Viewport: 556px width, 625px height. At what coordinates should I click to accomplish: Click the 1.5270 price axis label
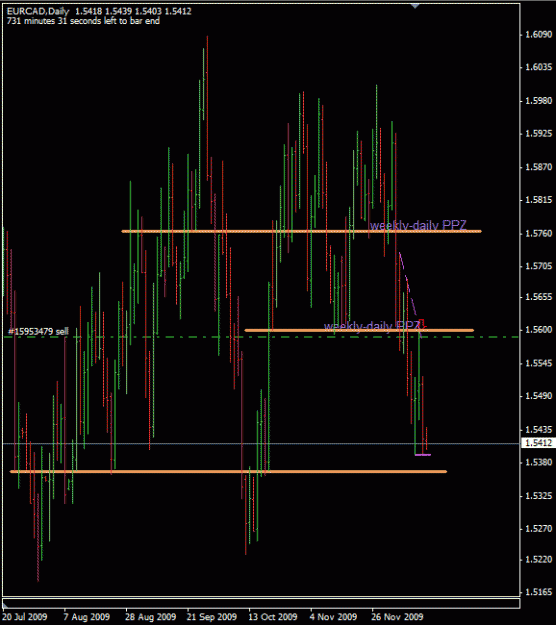[x=538, y=529]
